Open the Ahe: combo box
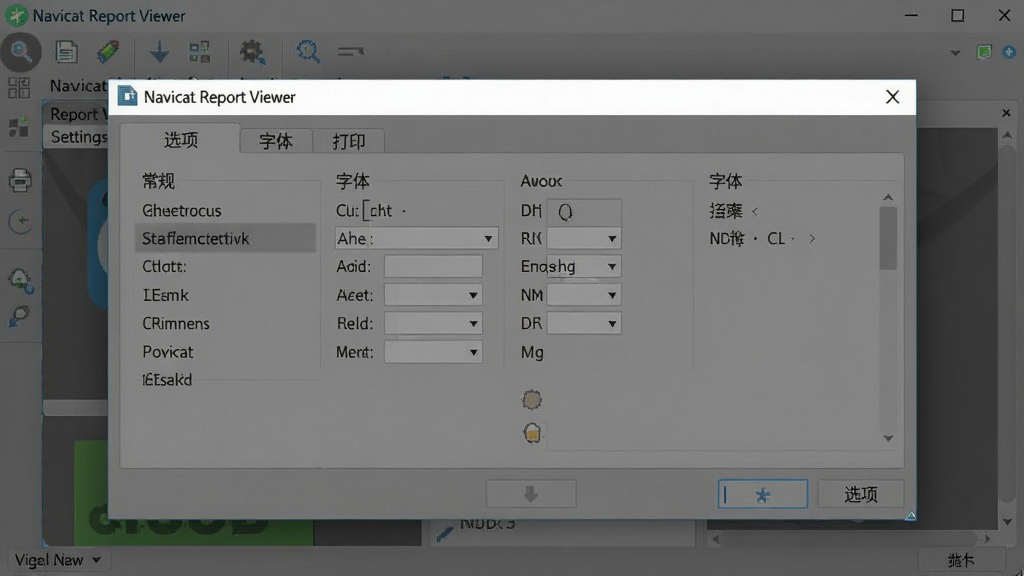1024x576 pixels. click(x=416, y=238)
